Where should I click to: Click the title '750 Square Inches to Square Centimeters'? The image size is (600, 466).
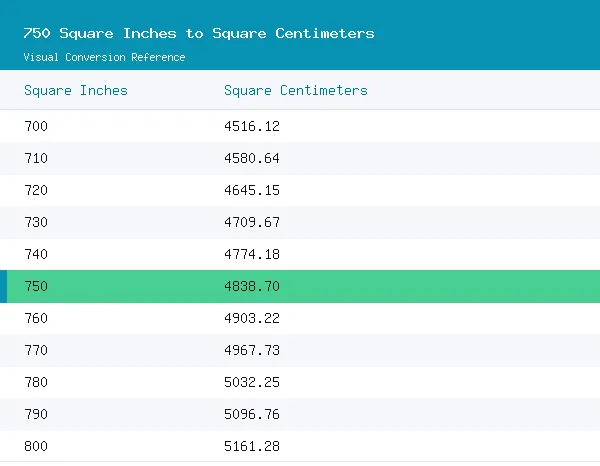(199, 34)
